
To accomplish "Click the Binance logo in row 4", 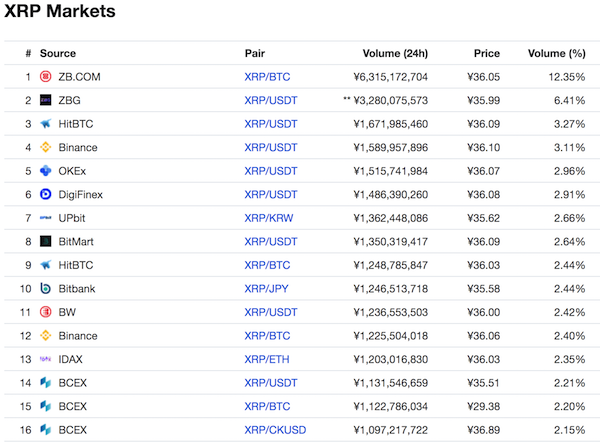I will [46, 147].
